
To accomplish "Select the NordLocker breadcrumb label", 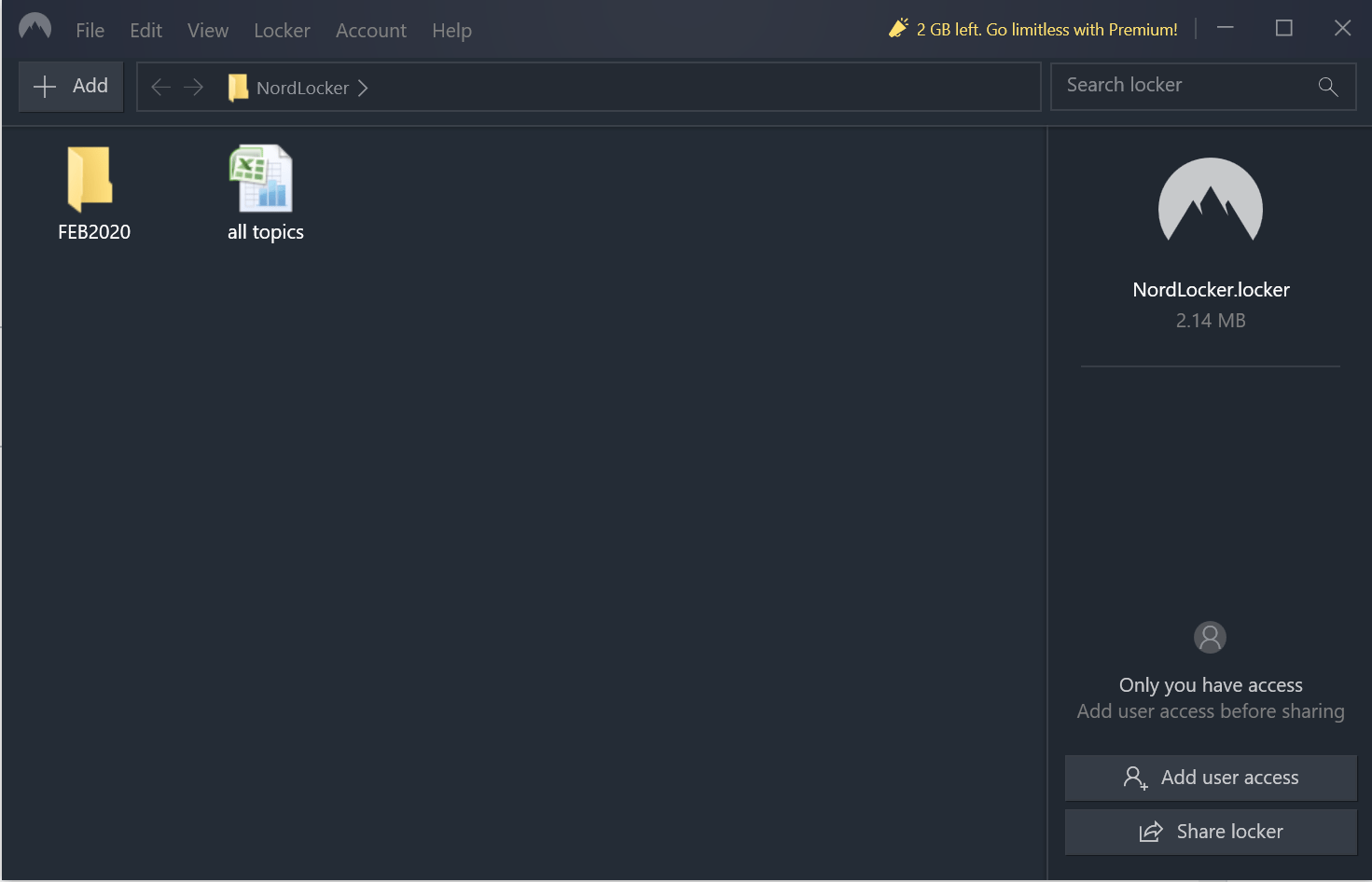I will pyautogui.click(x=302, y=89).
